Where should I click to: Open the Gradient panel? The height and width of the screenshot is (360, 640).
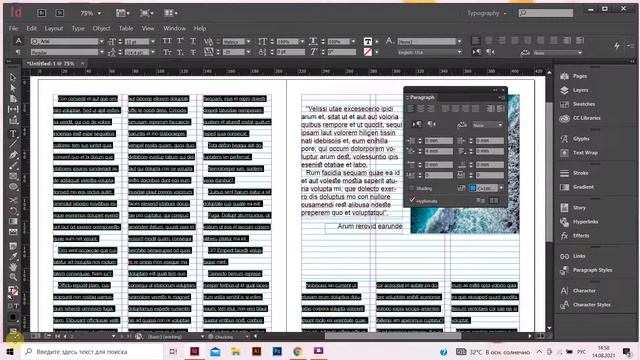pyautogui.click(x=577, y=187)
